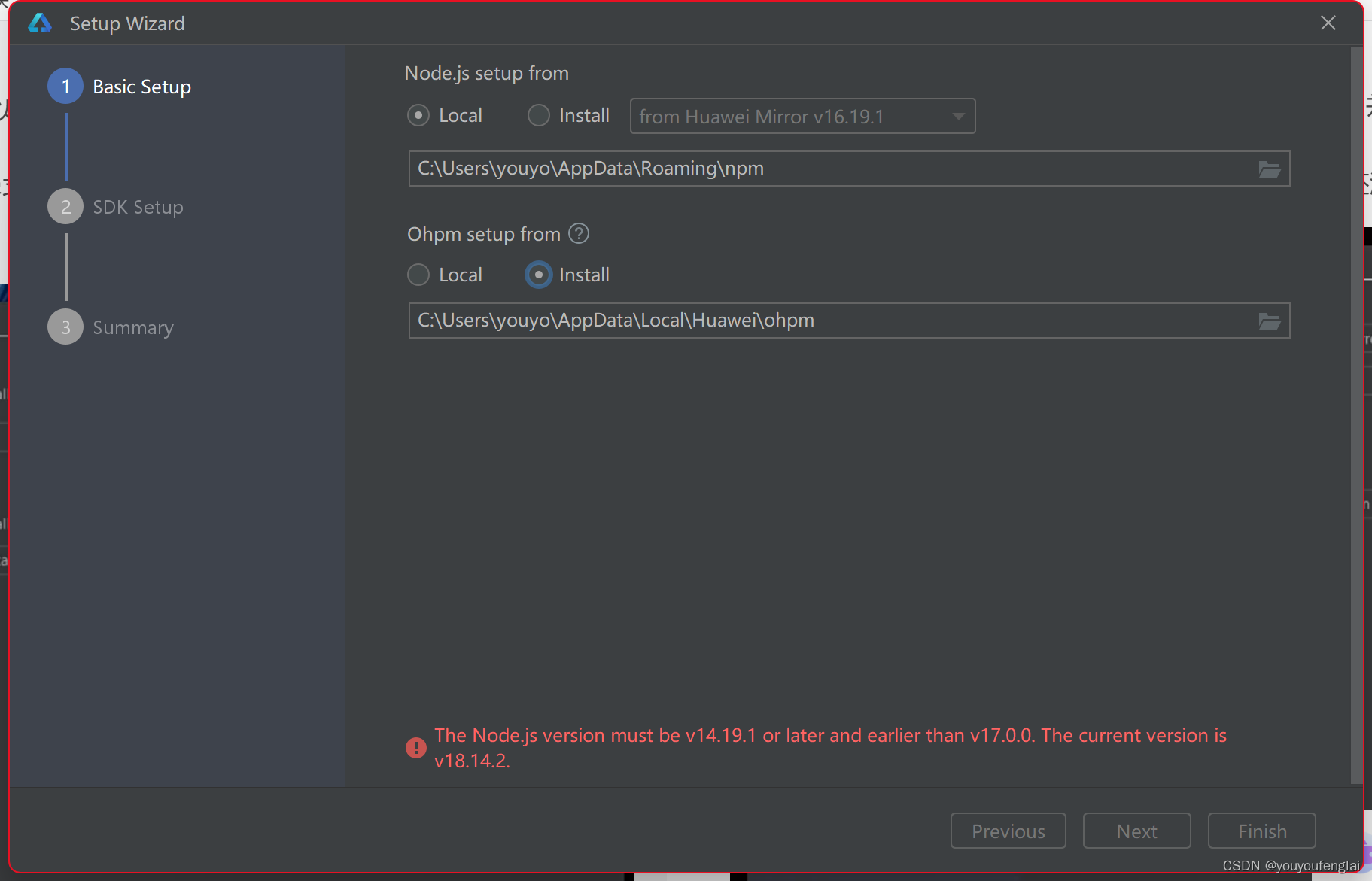Click the Next button
Image resolution: width=1372 pixels, height=881 pixels.
click(1136, 831)
